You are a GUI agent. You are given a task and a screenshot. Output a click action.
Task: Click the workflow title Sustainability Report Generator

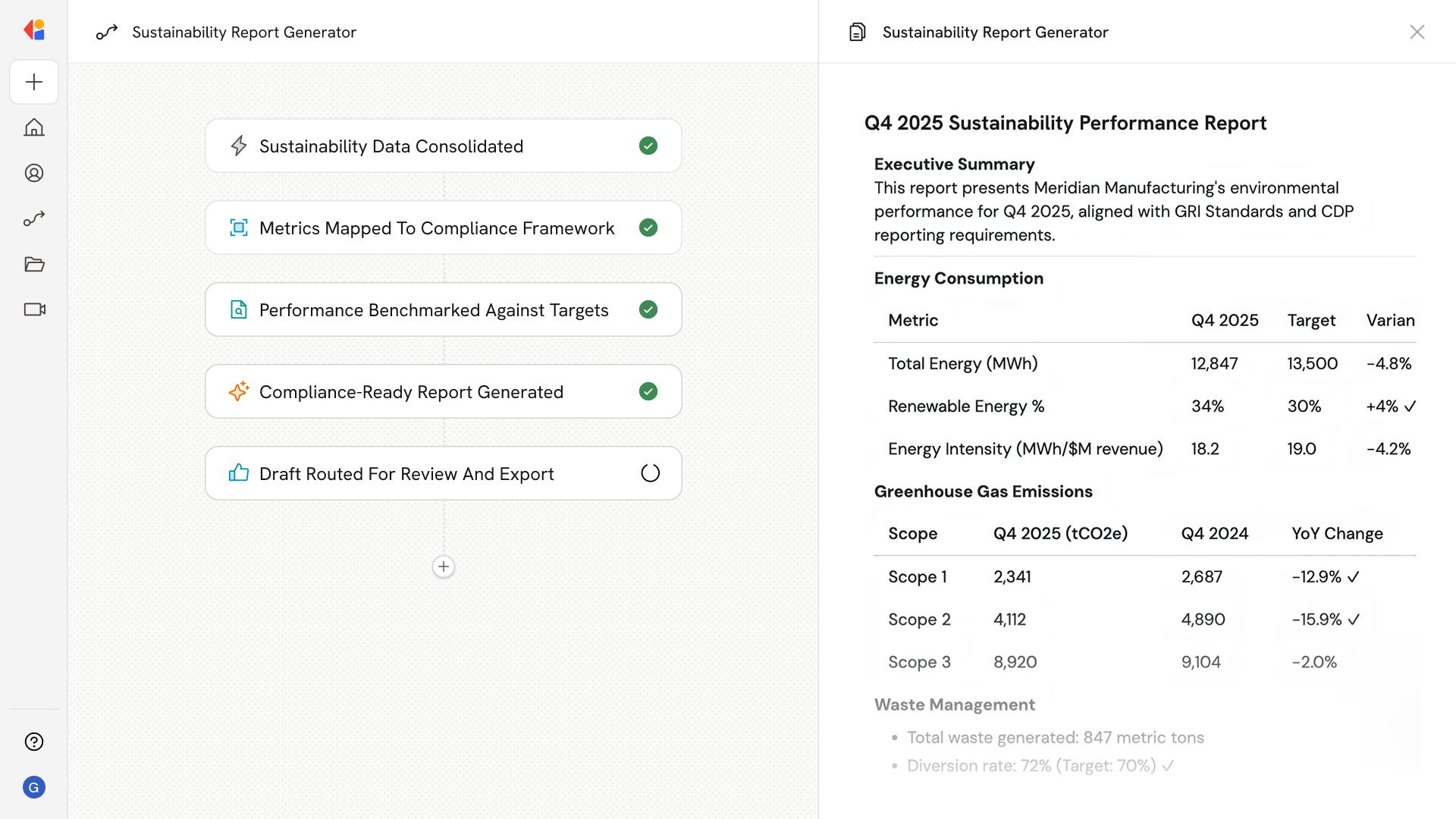243,32
